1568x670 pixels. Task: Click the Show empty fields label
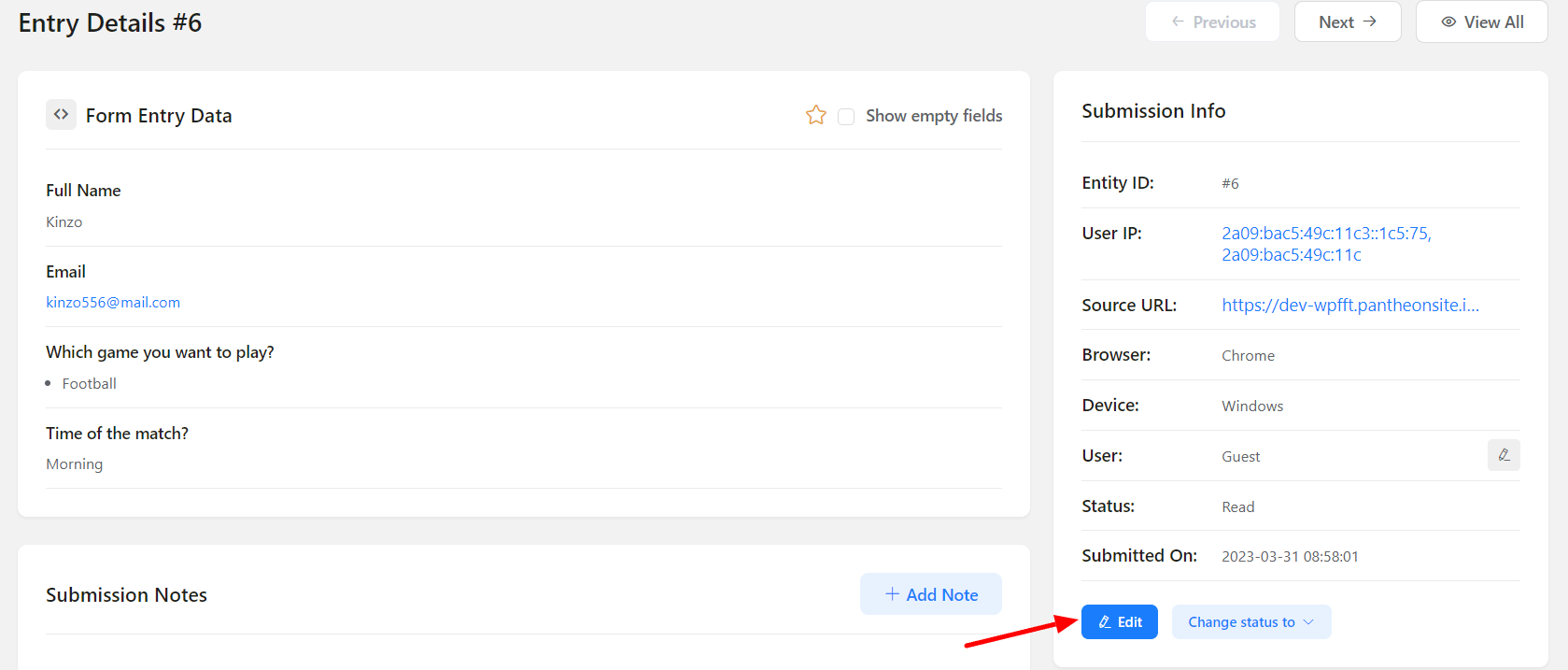point(933,116)
